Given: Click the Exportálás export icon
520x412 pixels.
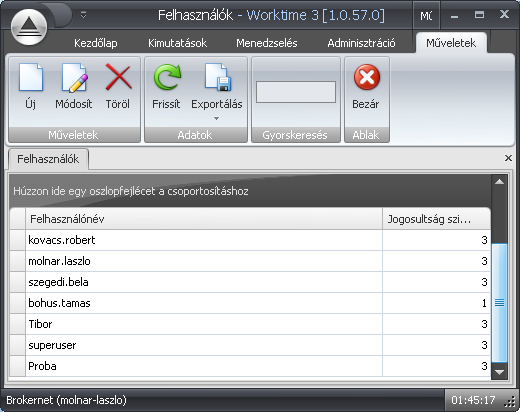Looking at the screenshot, I should (217, 77).
